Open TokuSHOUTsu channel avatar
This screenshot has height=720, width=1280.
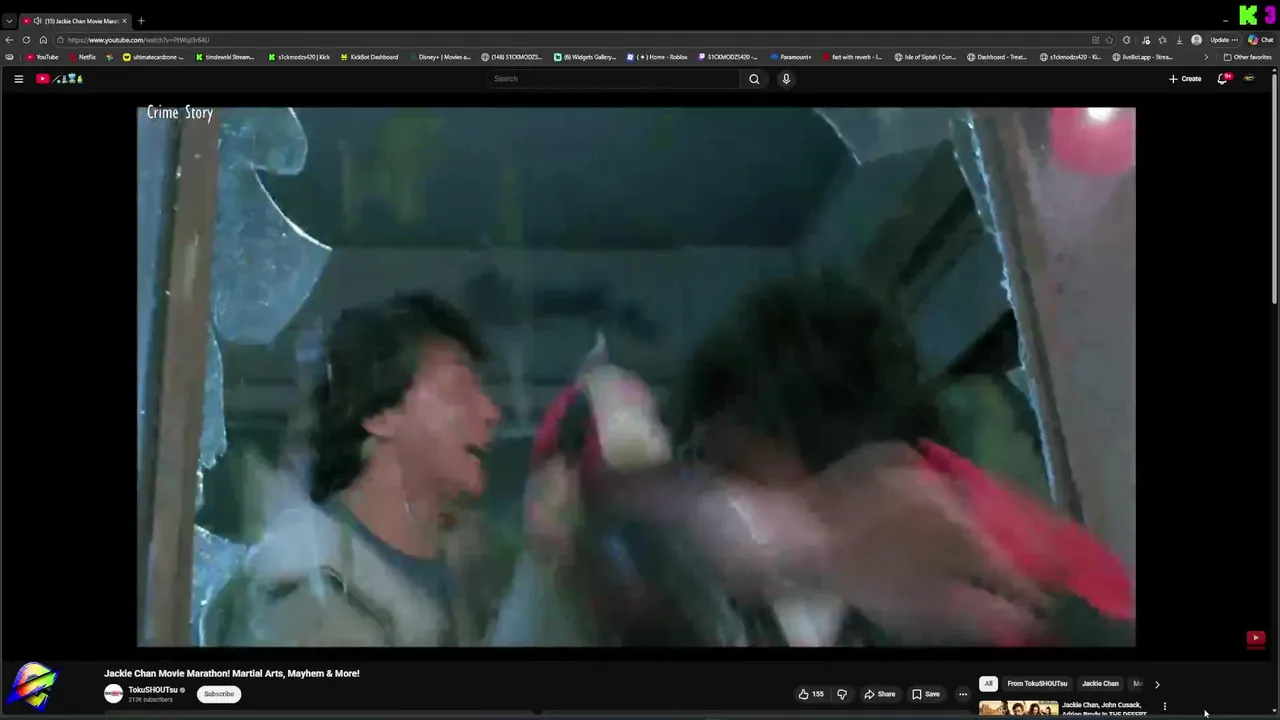(x=114, y=693)
